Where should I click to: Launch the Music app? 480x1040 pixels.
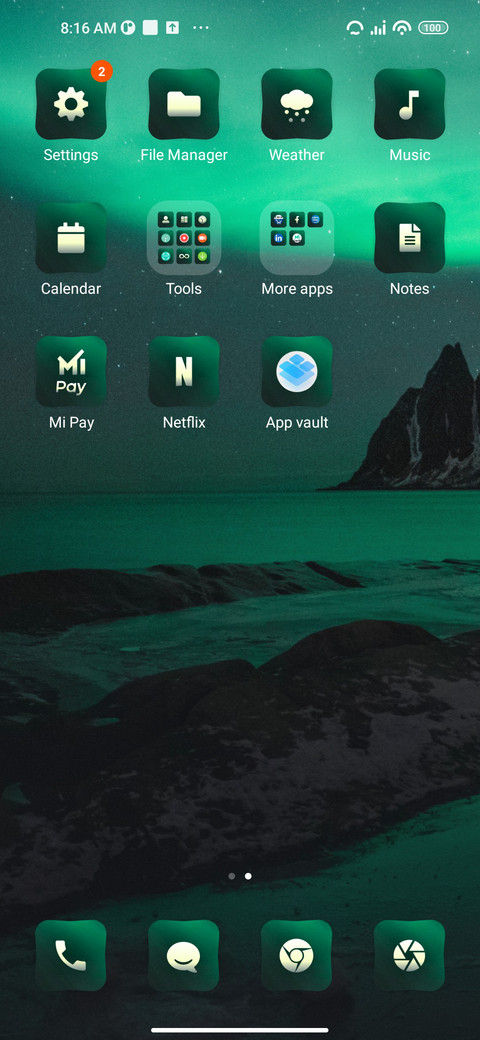(x=410, y=104)
